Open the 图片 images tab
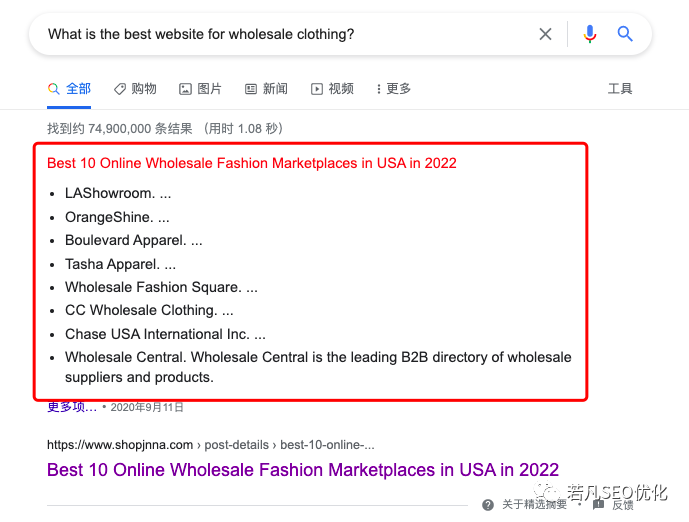The height and width of the screenshot is (522, 689). [200, 89]
